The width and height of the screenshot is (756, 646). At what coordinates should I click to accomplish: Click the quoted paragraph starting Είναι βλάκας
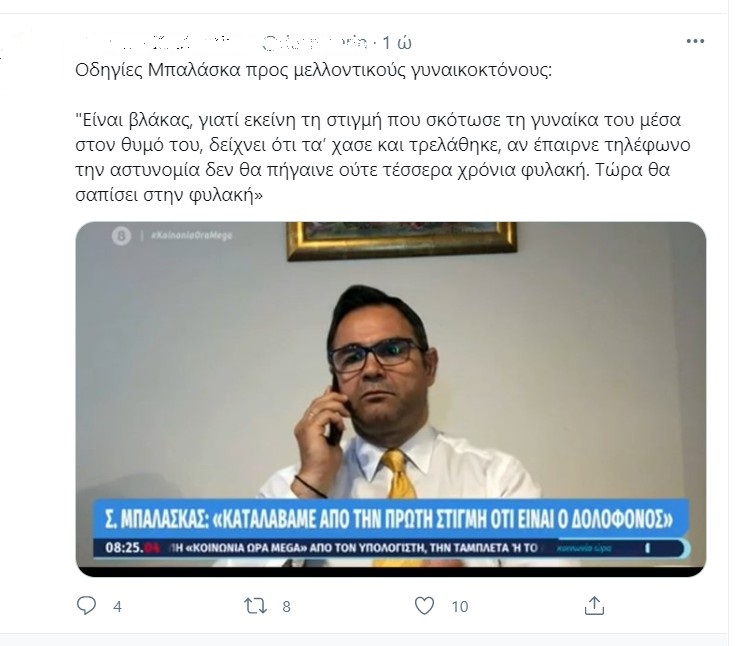click(383, 157)
